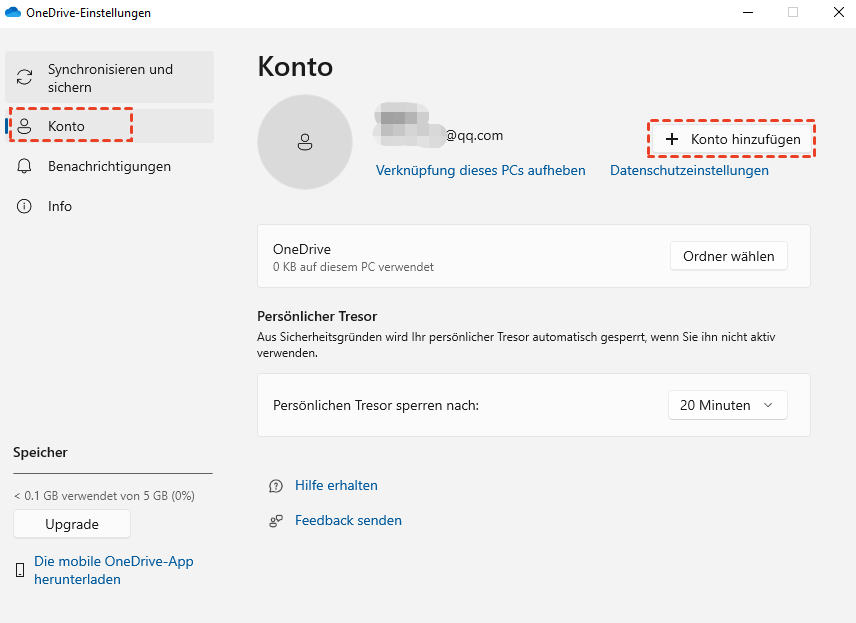Click the sync arrows icon in sidebar
Image resolution: width=856 pixels, height=623 pixels.
click(25, 78)
